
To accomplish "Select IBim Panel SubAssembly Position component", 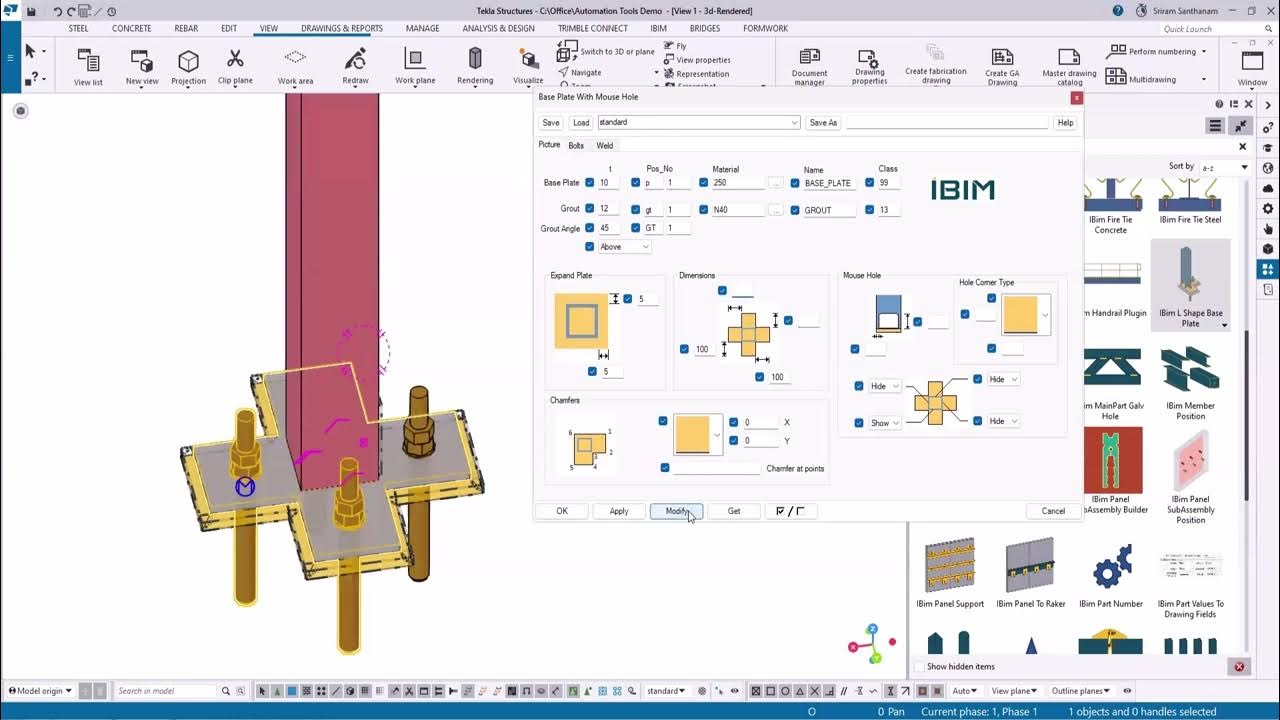I will [1190, 477].
